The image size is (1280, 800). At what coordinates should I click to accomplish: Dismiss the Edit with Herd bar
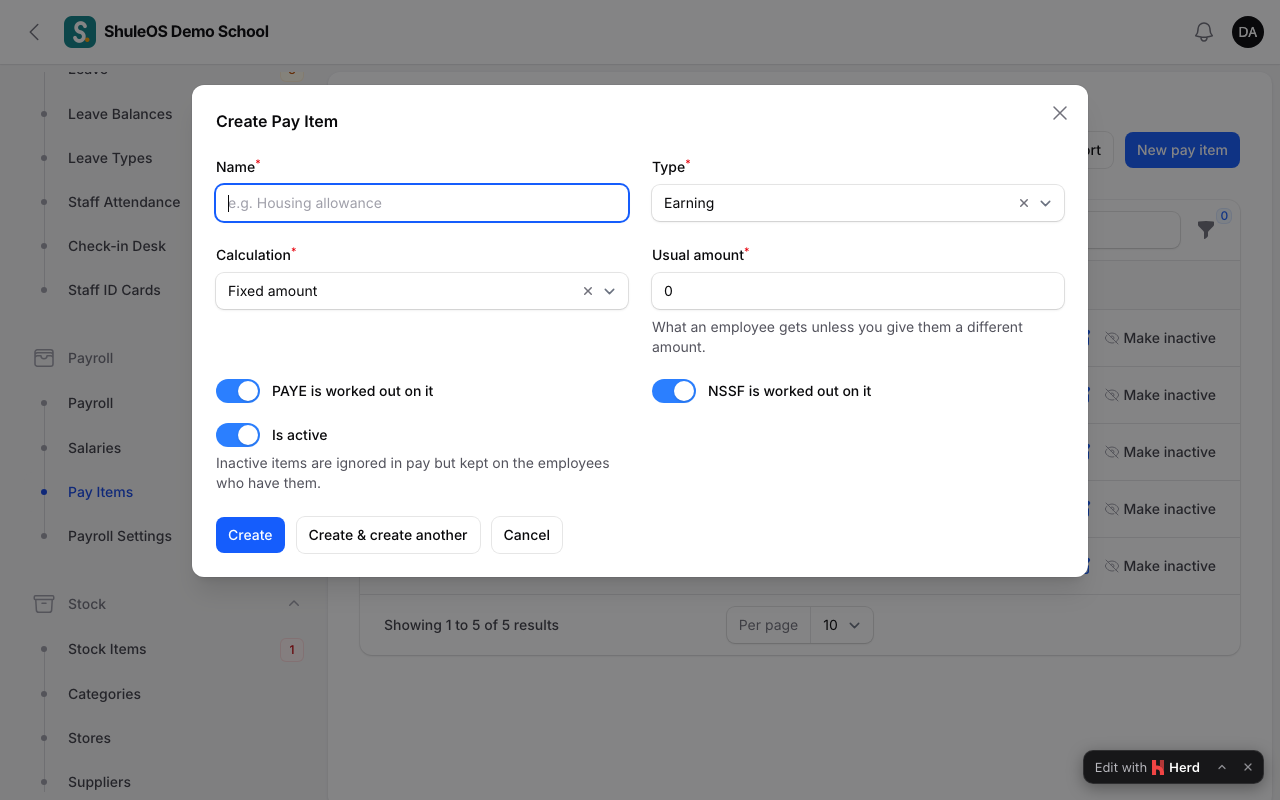pos(1248,767)
